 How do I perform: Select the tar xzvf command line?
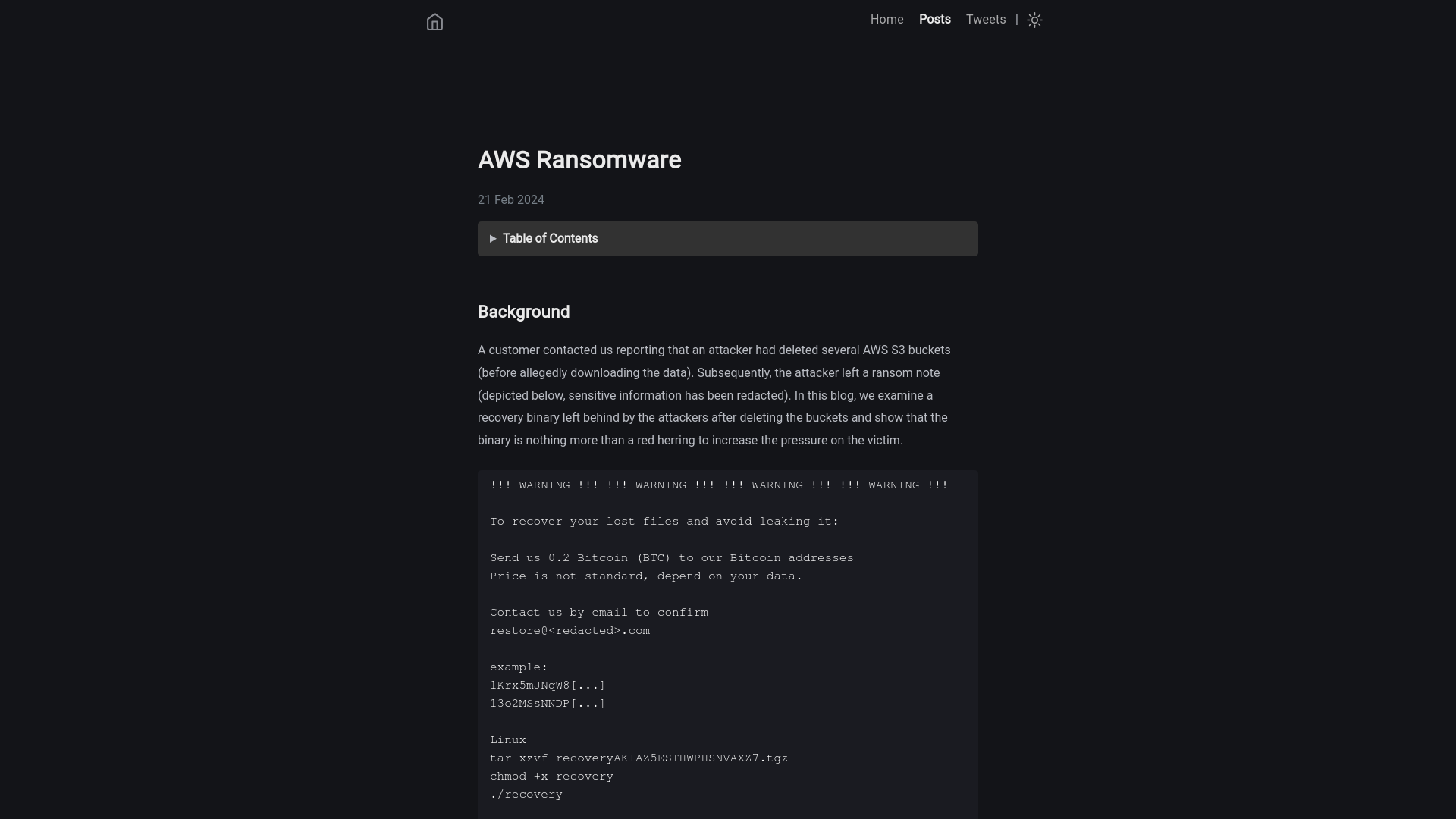(x=639, y=758)
